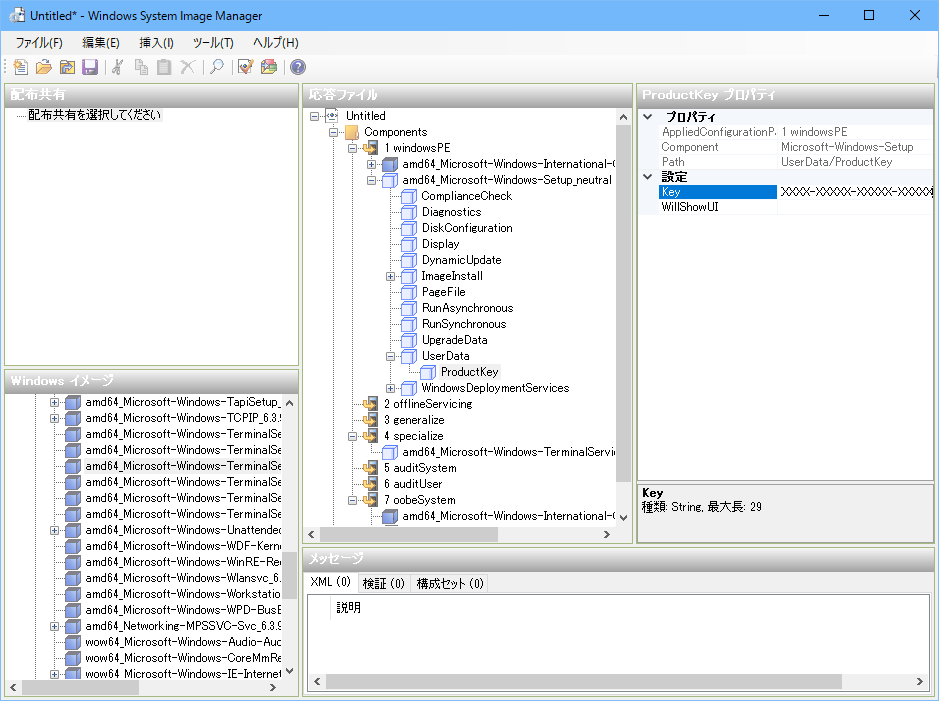Select the DiskConfiguration node
This screenshot has width=939, height=701.
pos(467,228)
